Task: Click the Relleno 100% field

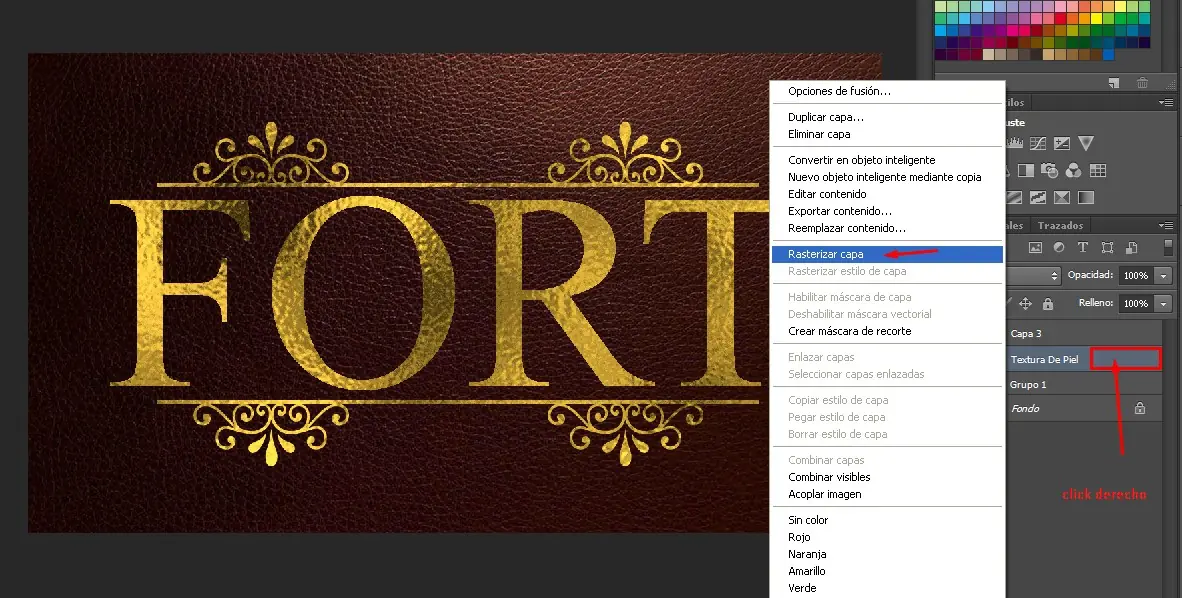Action: point(1137,303)
